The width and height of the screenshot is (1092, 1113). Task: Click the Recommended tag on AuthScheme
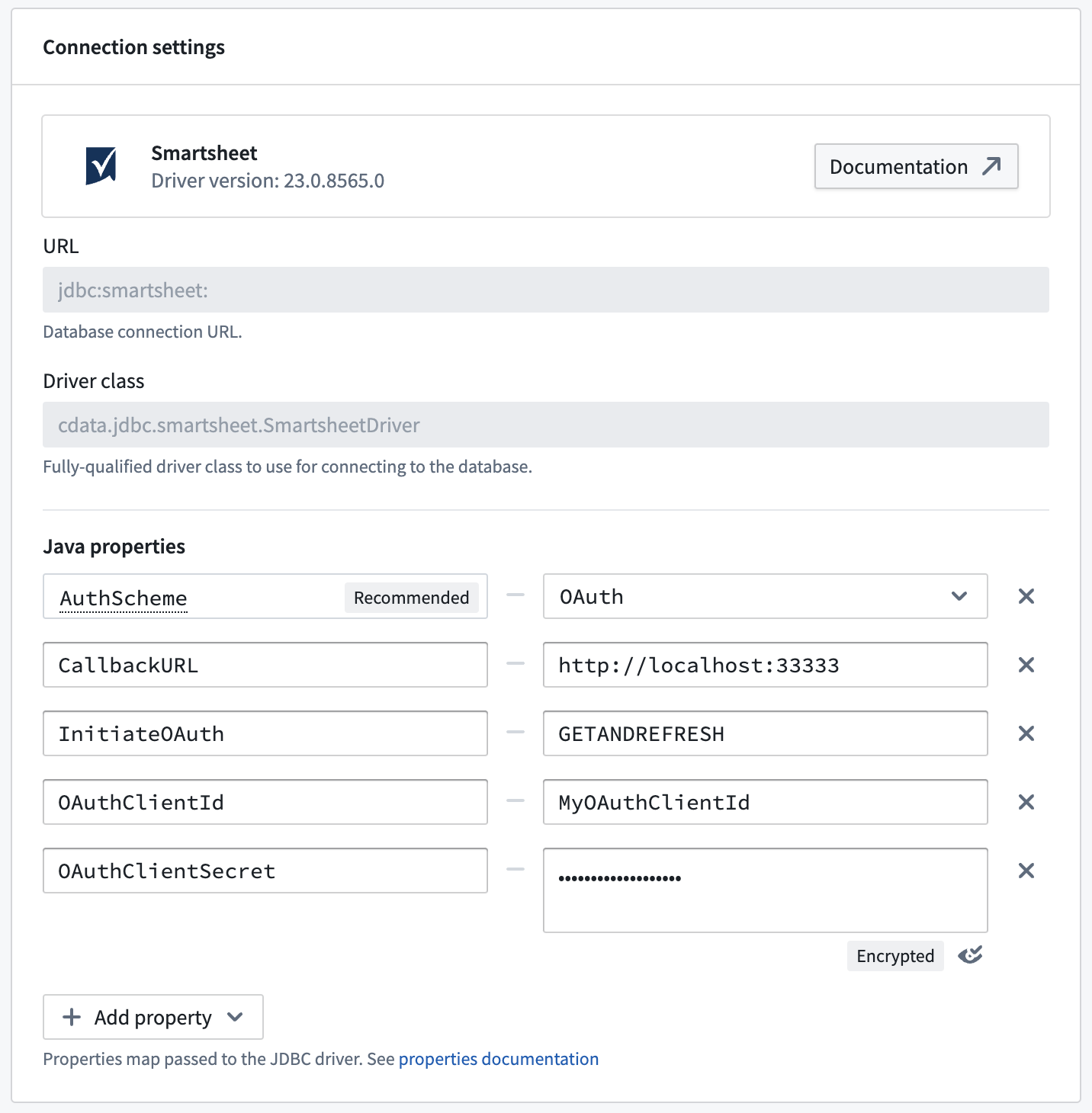412,598
